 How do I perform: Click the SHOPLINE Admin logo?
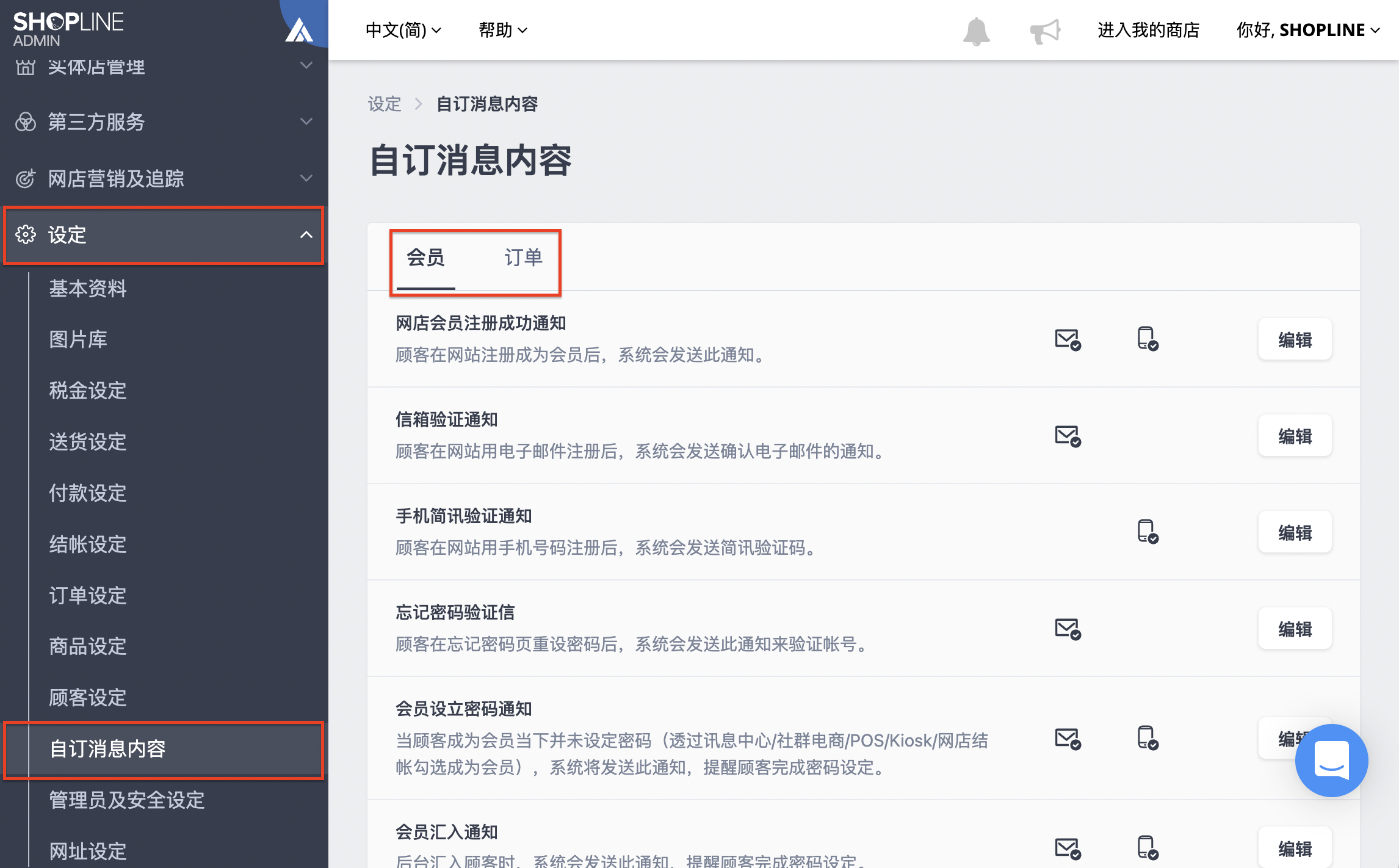point(68,29)
